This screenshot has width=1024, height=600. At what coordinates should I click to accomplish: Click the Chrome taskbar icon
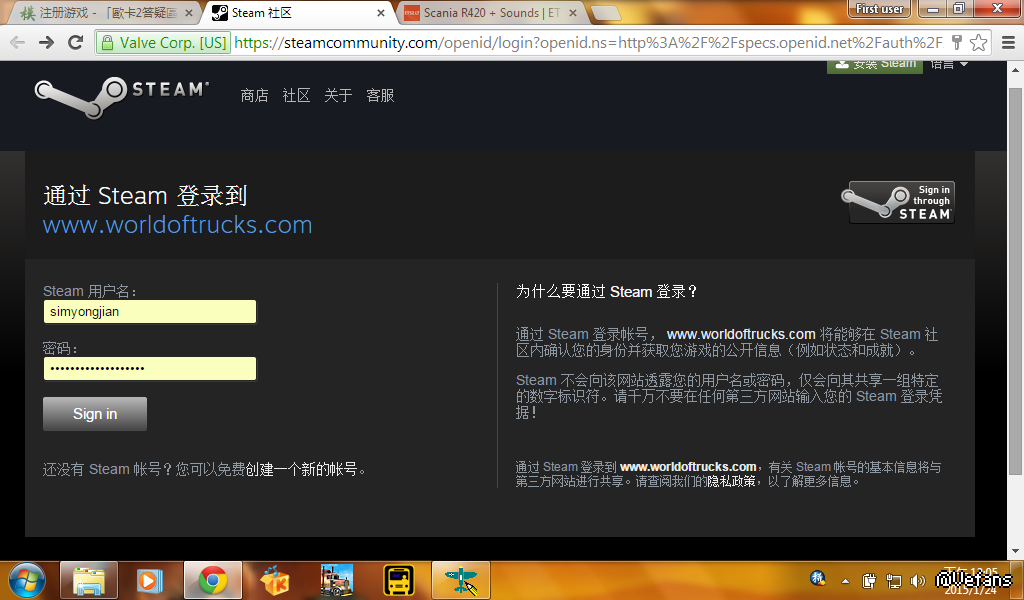[x=213, y=580]
